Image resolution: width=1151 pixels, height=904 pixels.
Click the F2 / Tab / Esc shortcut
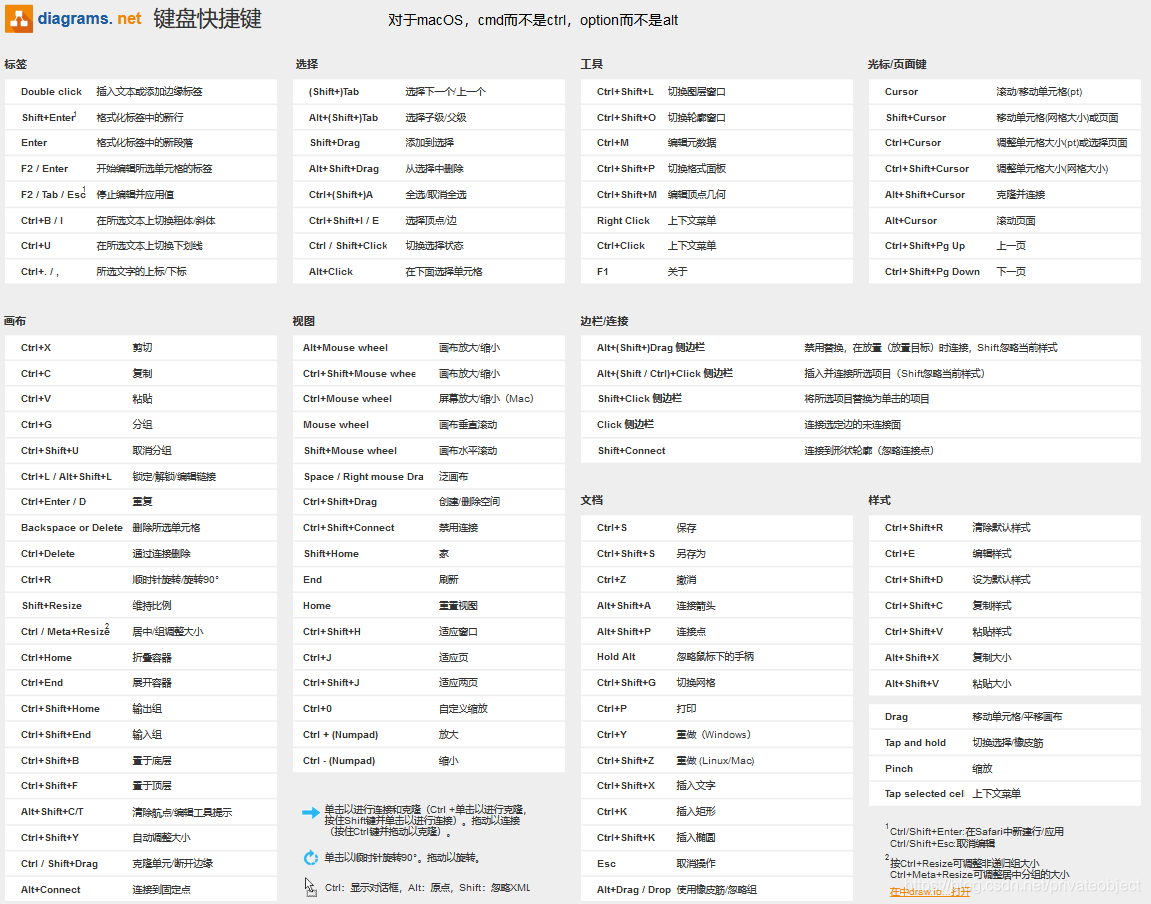point(53,194)
